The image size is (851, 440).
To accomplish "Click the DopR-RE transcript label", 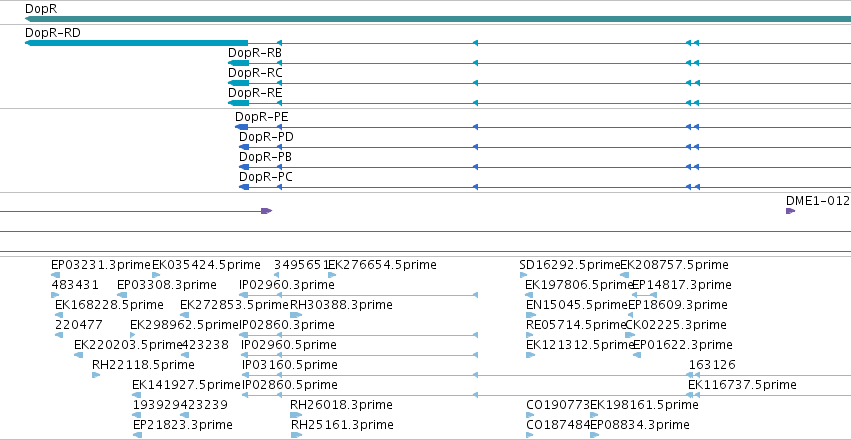I will pos(255,93).
